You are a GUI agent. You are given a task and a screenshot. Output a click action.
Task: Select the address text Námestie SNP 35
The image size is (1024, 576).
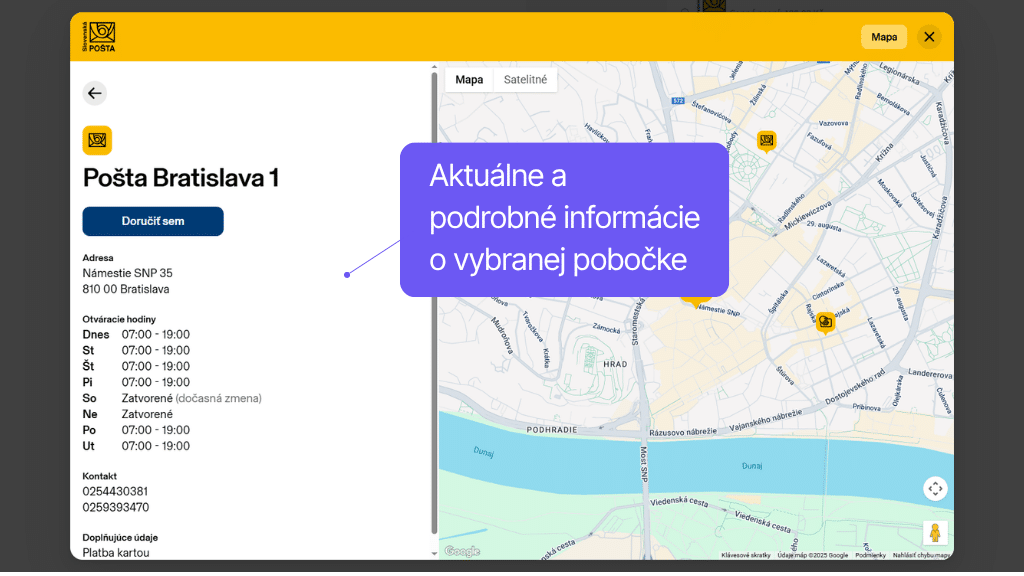(127, 273)
